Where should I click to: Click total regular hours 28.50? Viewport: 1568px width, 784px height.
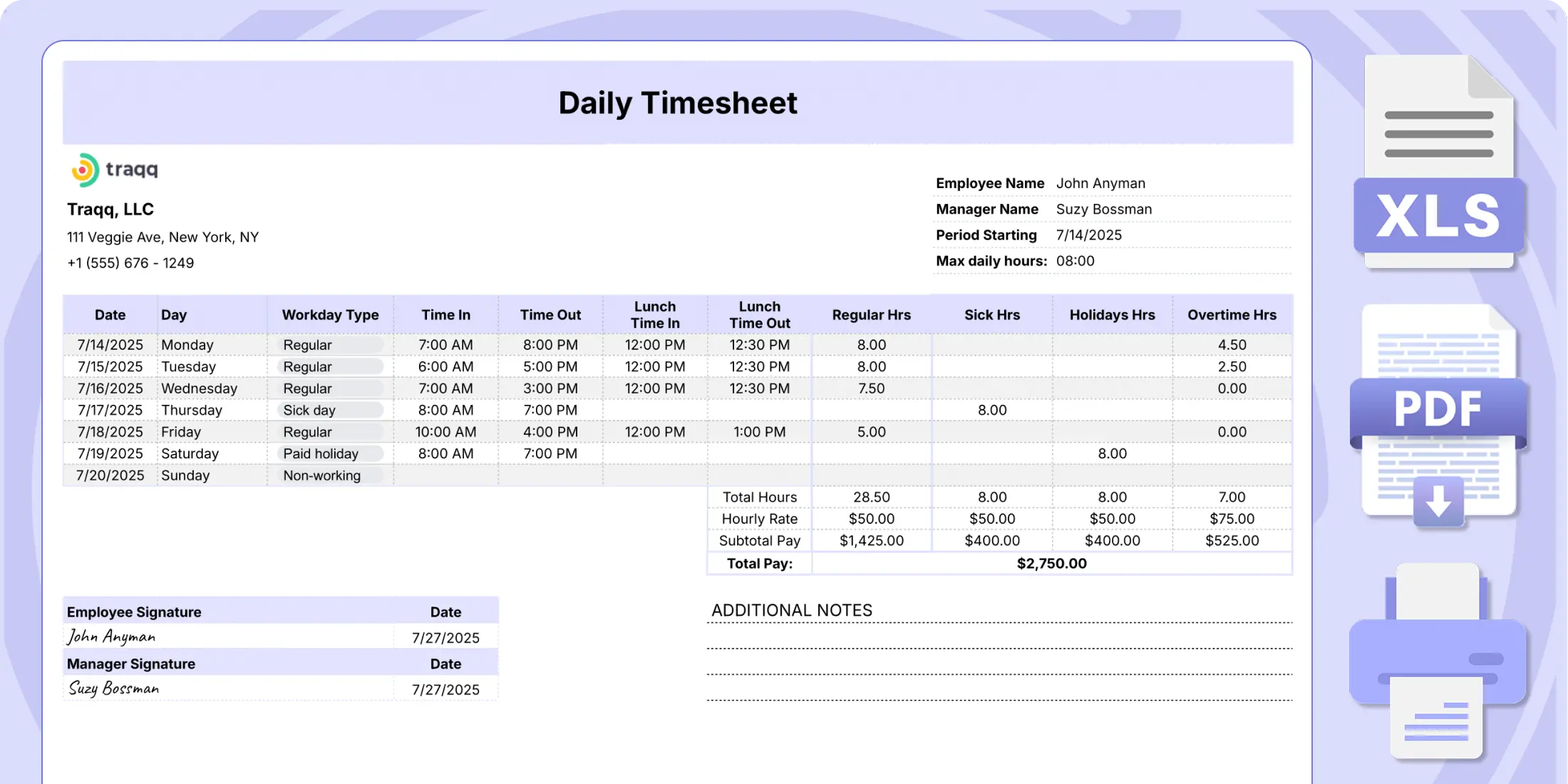click(x=871, y=497)
